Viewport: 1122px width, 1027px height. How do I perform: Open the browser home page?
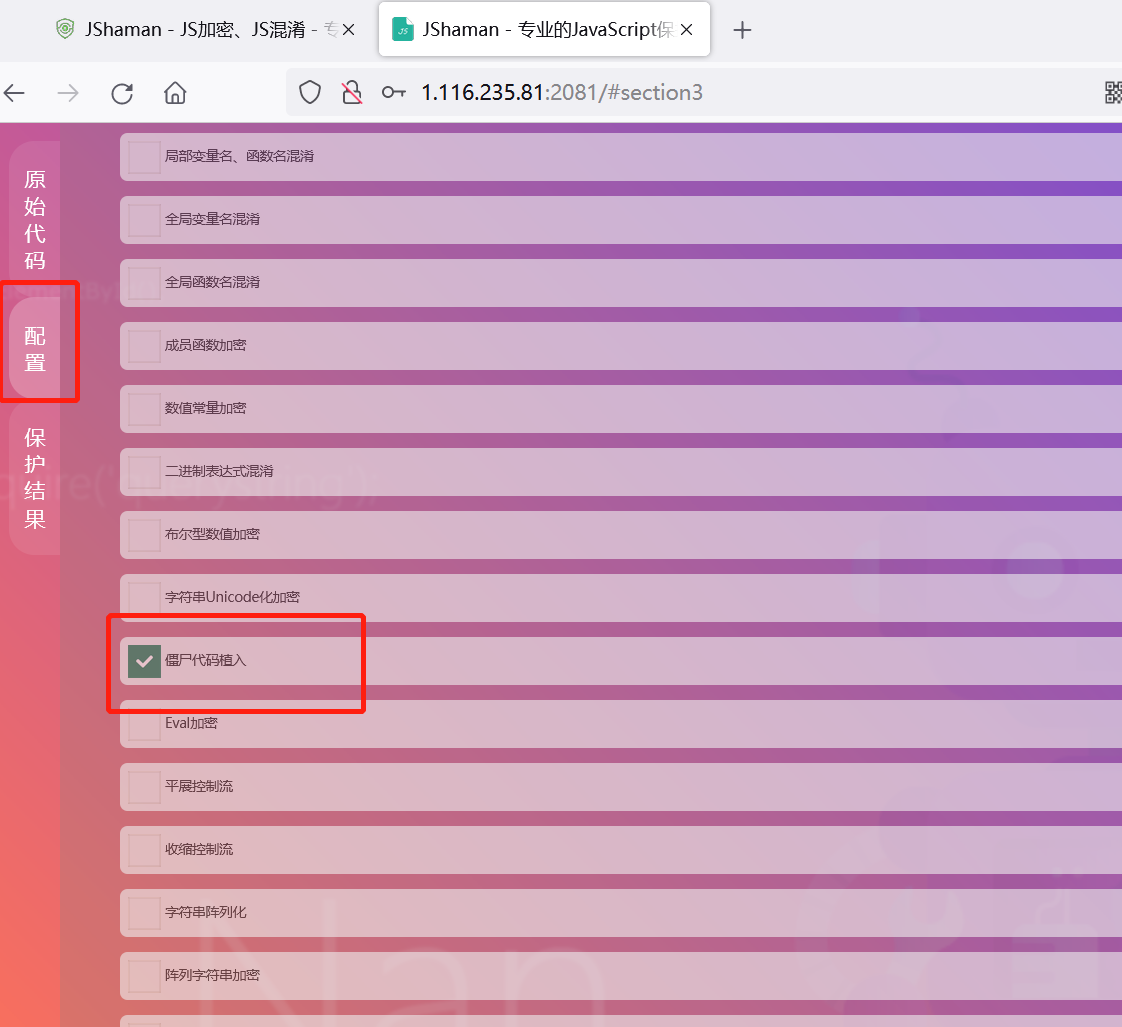(175, 93)
